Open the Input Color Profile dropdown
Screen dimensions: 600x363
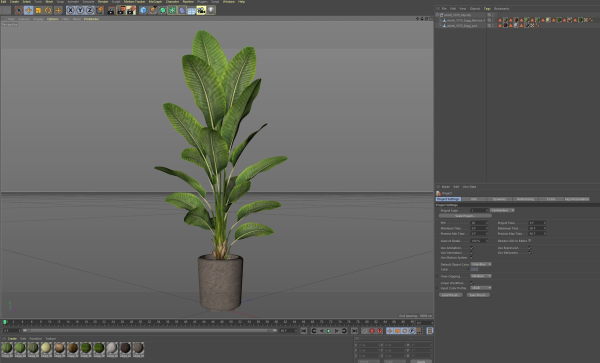481,288
